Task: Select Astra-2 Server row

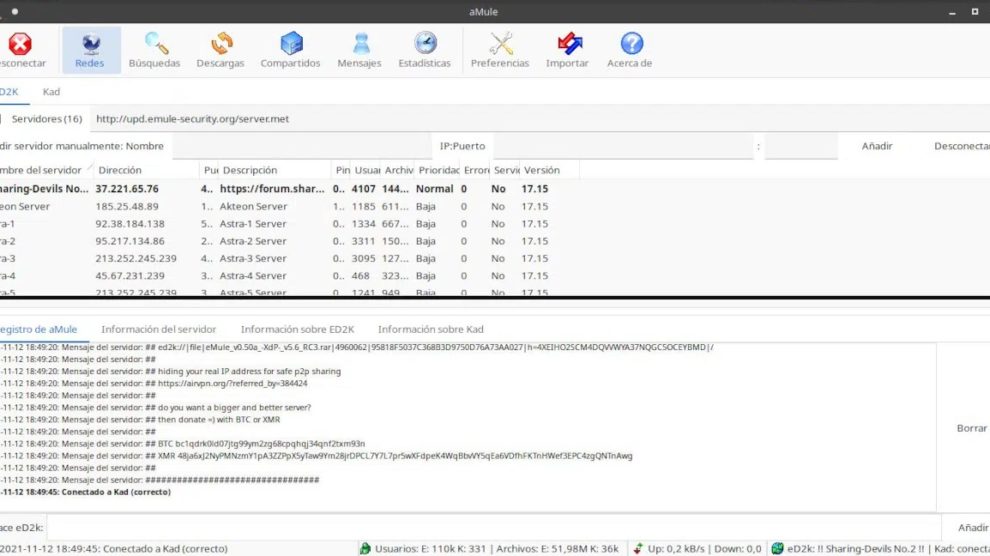Action: click(x=289, y=241)
